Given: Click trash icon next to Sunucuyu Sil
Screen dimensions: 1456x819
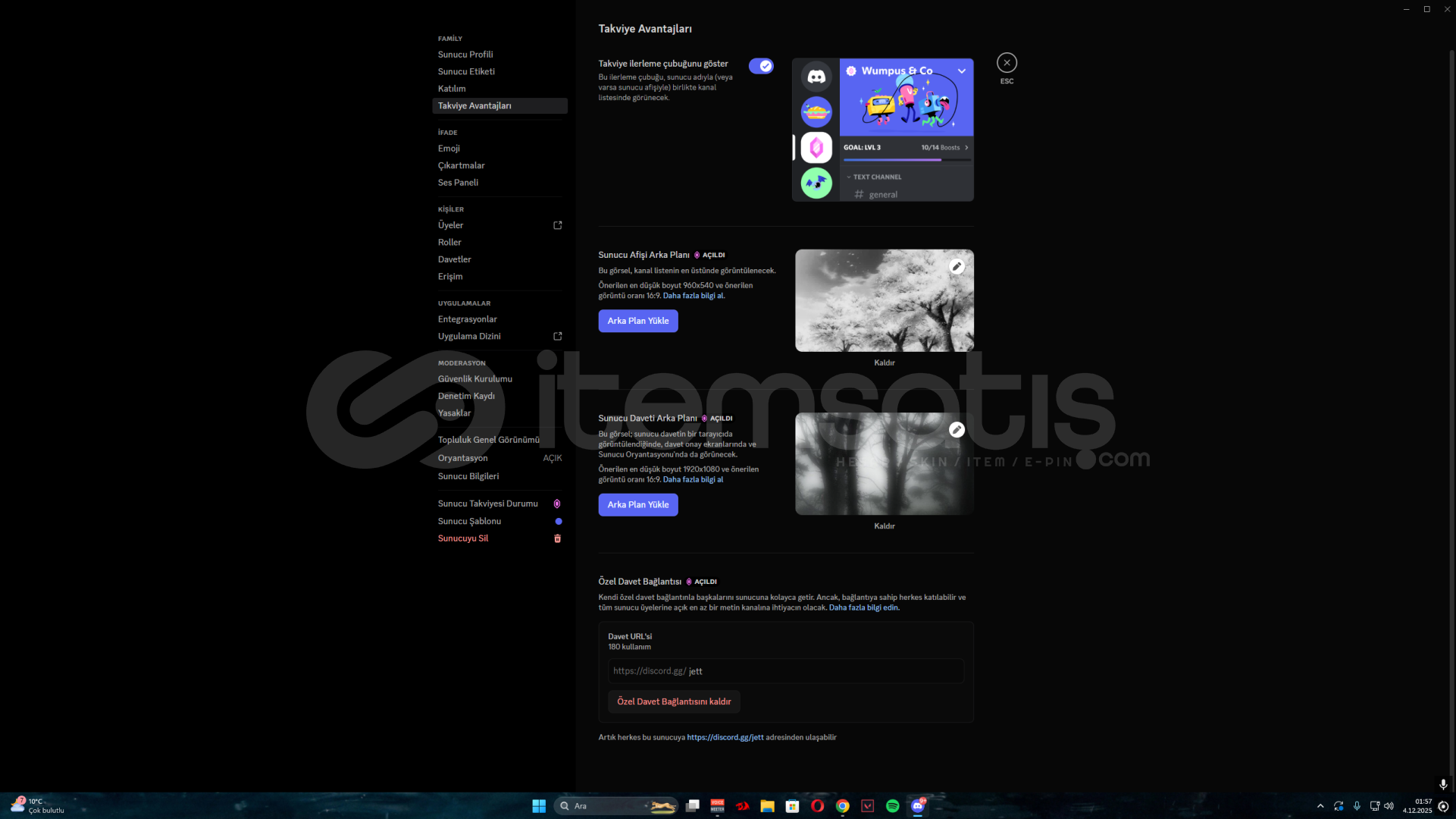Looking at the screenshot, I should coord(558,538).
